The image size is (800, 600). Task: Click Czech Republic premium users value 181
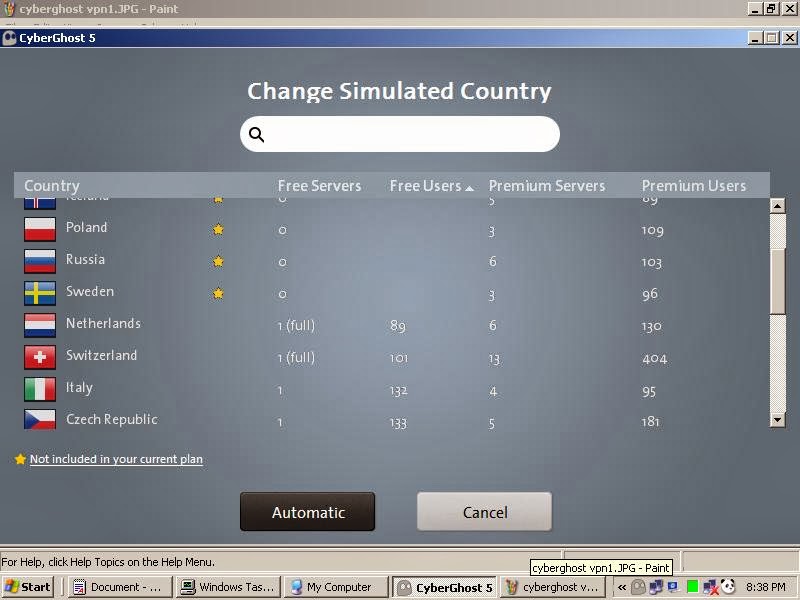pyautogui.click(x=651, y=422)
